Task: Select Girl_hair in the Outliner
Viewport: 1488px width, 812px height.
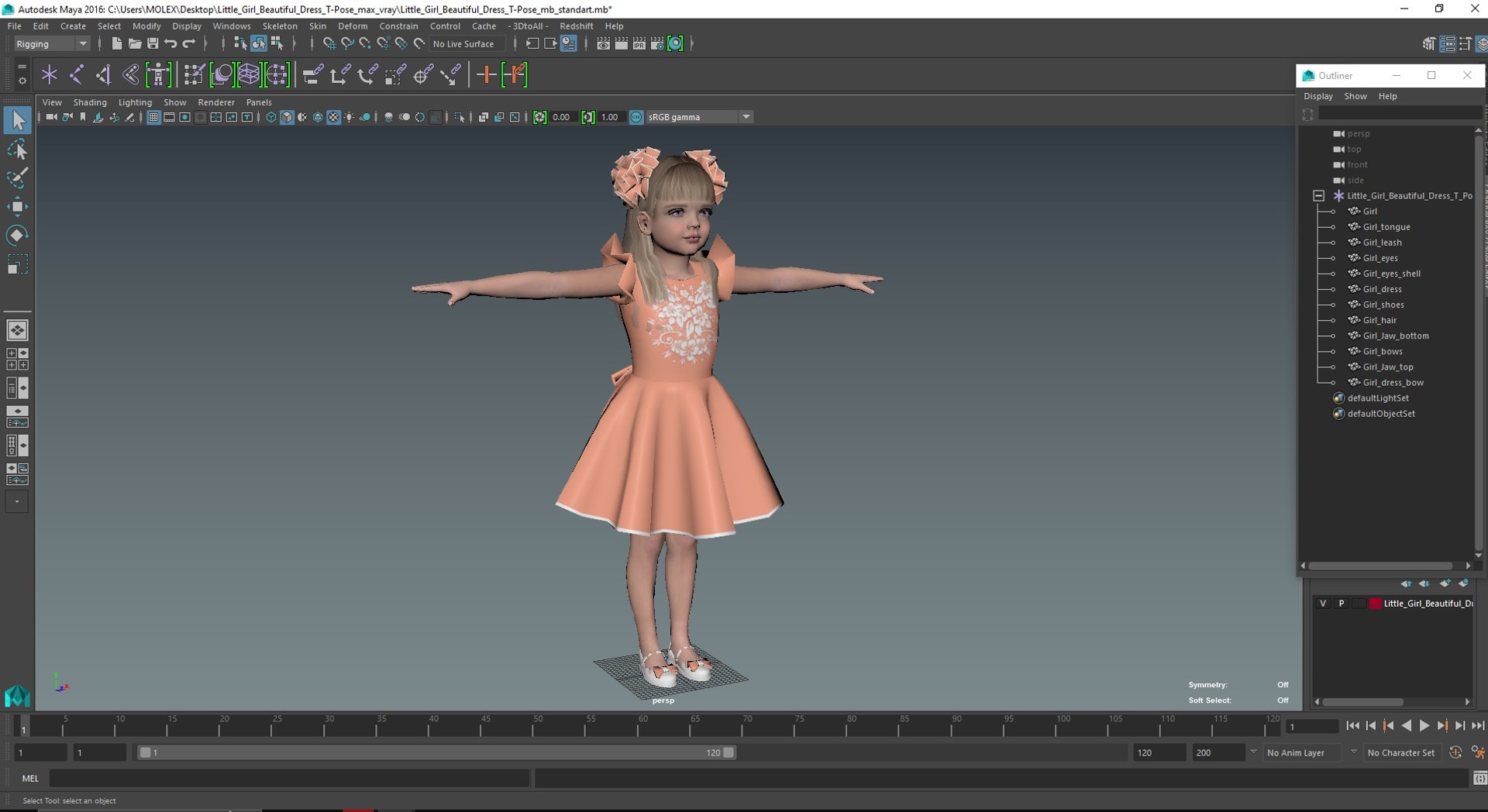Action: pos(1379,320)
